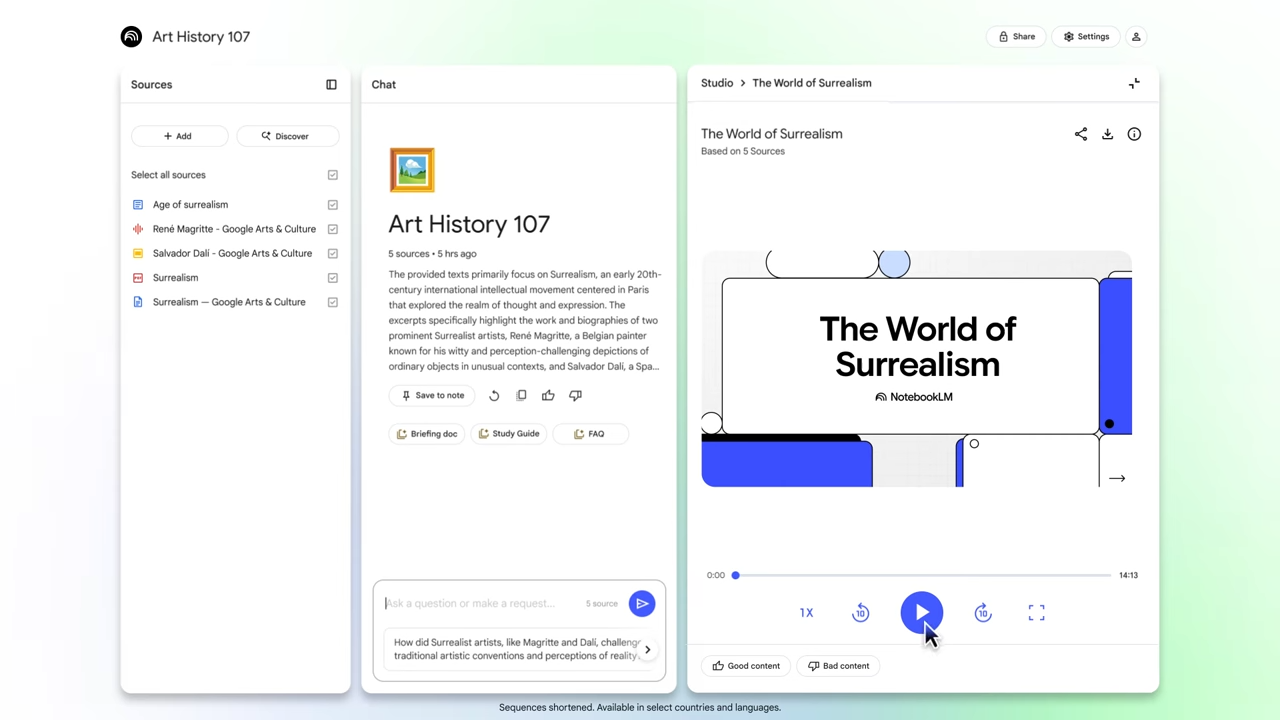1280x720 pixels.
Task: Give thumbs up to the summary
Action: tap(548, 395)
